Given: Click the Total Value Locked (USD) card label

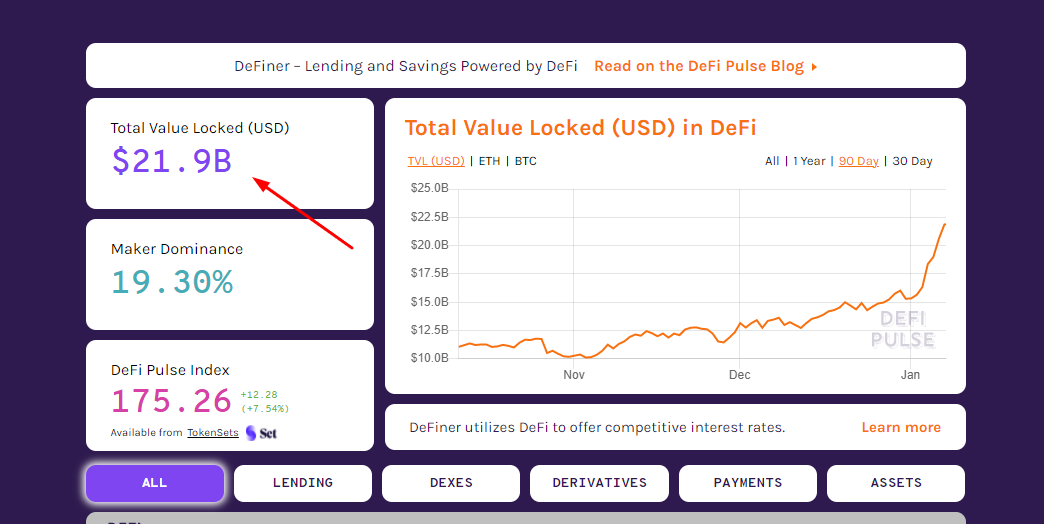Looking at the screenshot, I should point(200,128).
